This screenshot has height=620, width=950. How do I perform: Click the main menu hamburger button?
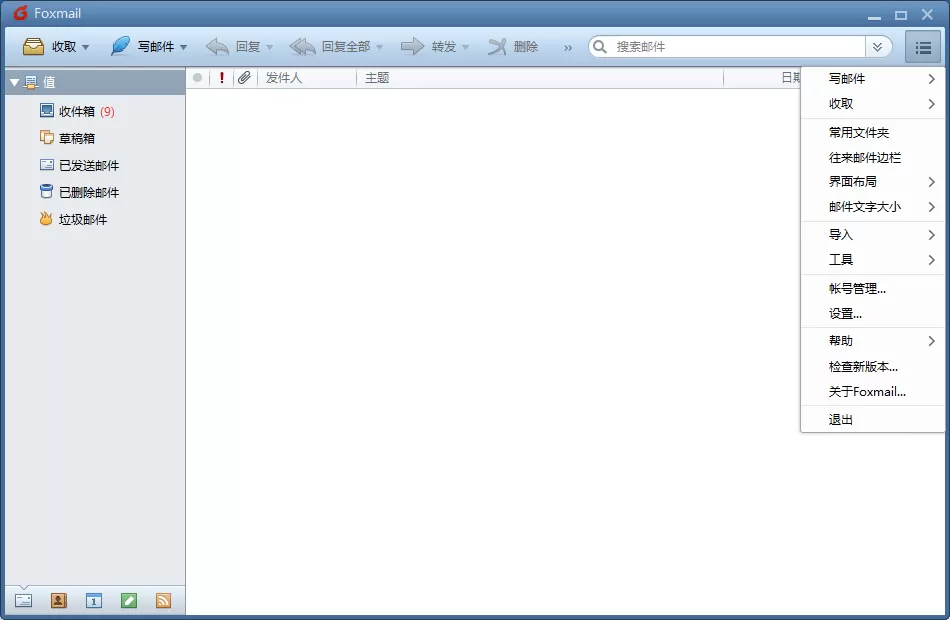coord(923,47)
